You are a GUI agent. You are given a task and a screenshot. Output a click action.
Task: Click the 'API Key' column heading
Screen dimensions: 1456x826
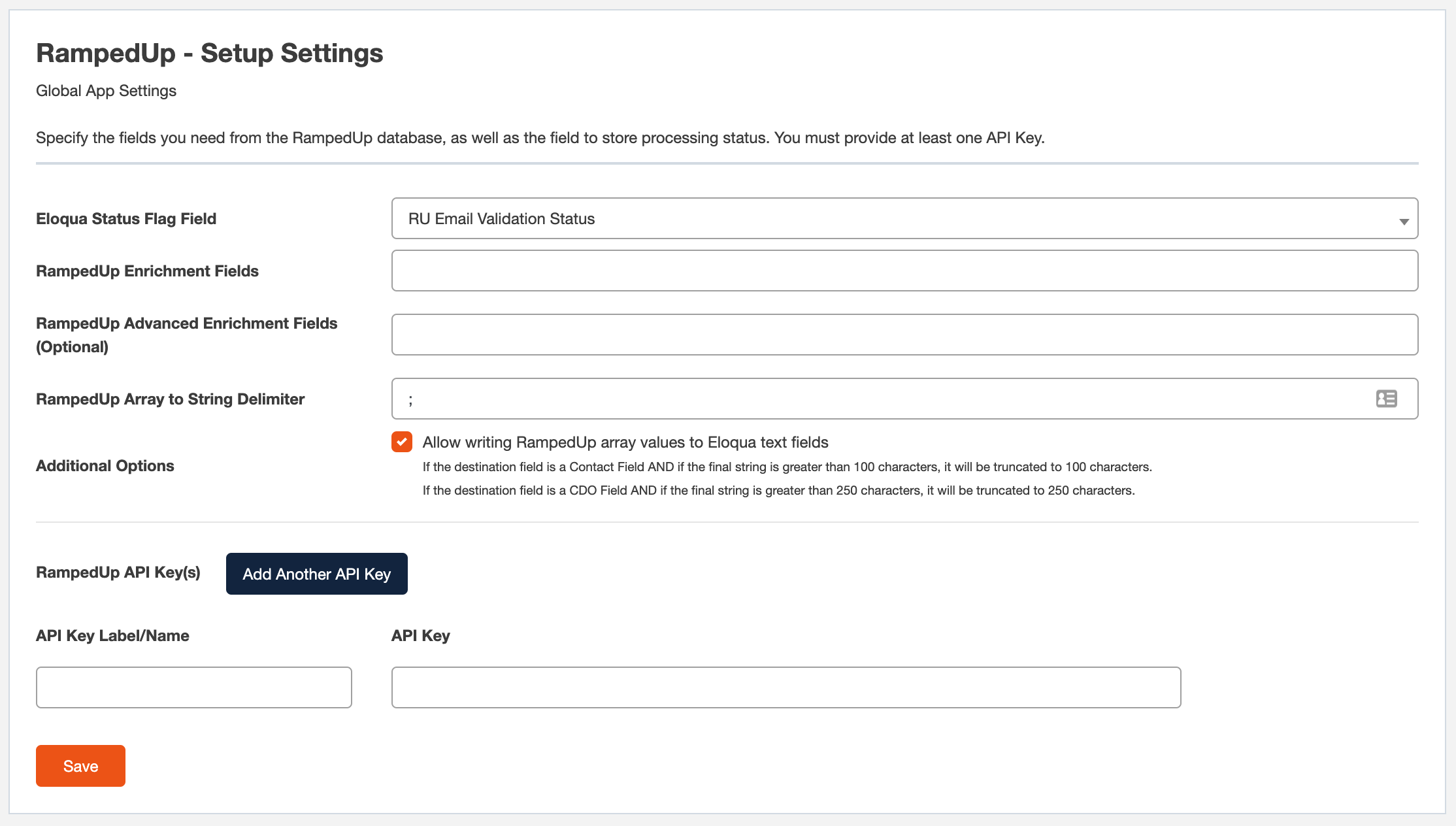[x=420, y=636]
